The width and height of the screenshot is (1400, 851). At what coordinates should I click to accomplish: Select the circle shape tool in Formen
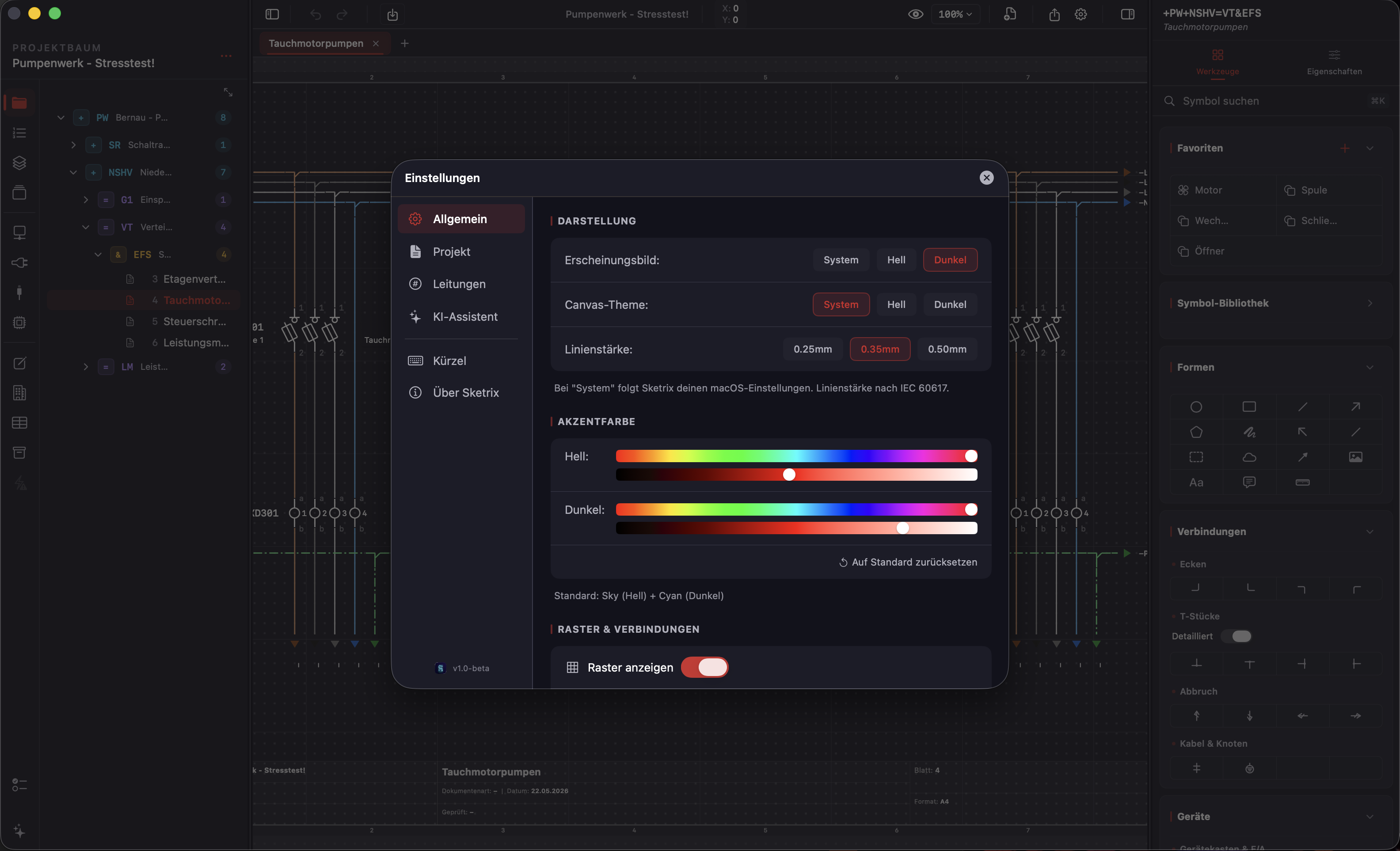(1196, 407)
